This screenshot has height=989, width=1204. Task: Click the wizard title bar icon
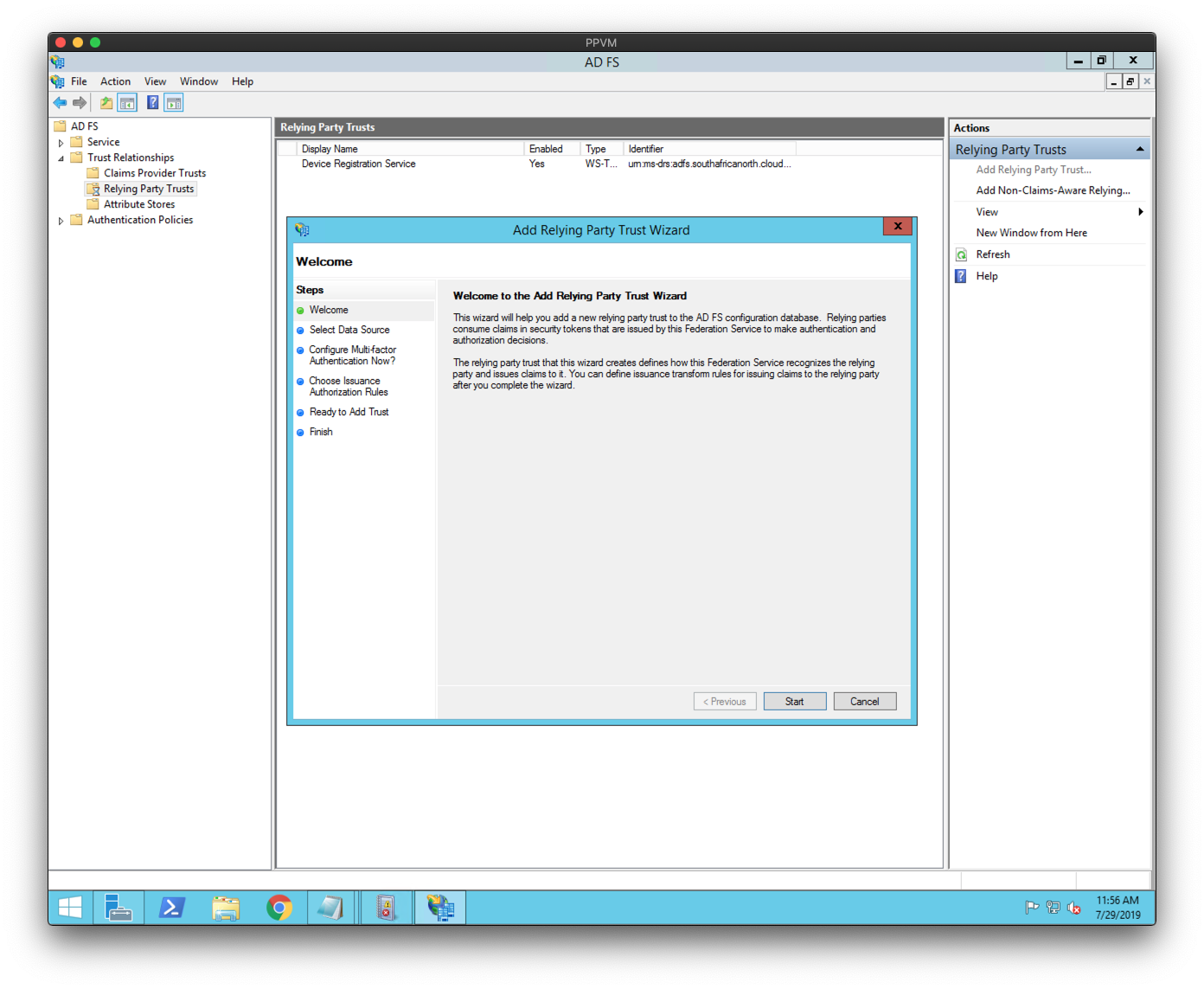coord(302,229)
